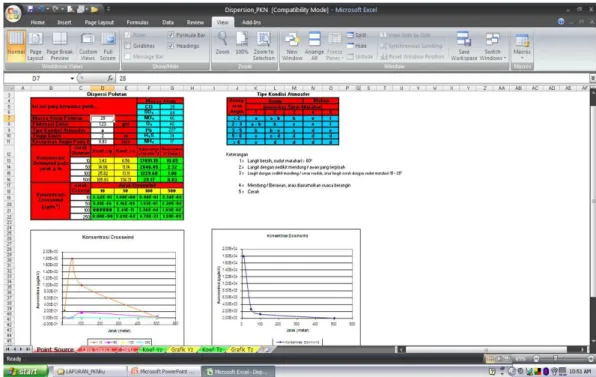Click the formula bar input showing 28
The height and width of the screenshot is (377, 596).
point(353,78)
